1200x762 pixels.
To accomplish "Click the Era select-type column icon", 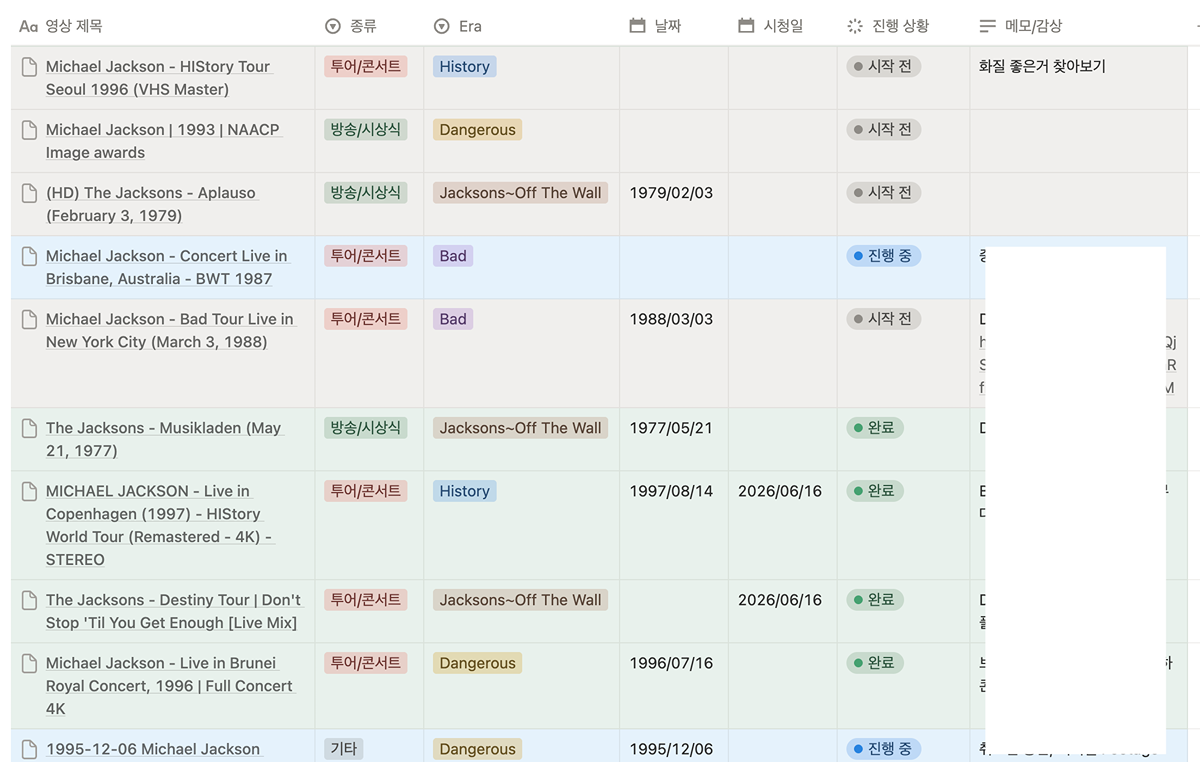I will coord(441,26).
